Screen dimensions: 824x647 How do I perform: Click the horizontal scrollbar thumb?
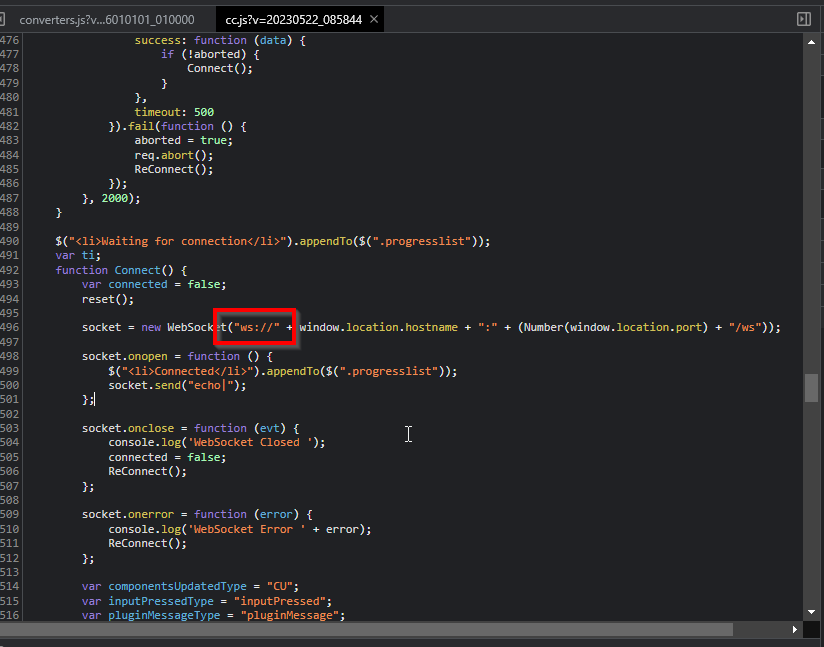click(x=366, y=629)
